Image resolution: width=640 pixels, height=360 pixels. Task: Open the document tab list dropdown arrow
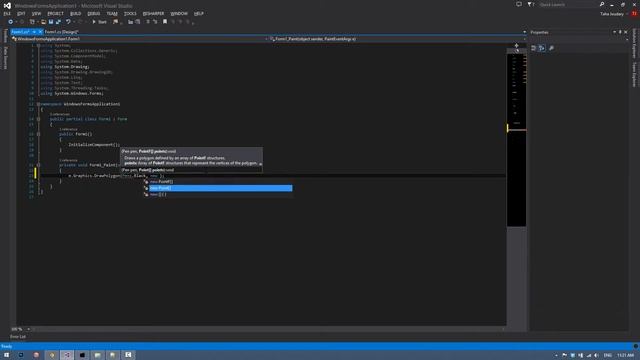[x=524, y=32]
